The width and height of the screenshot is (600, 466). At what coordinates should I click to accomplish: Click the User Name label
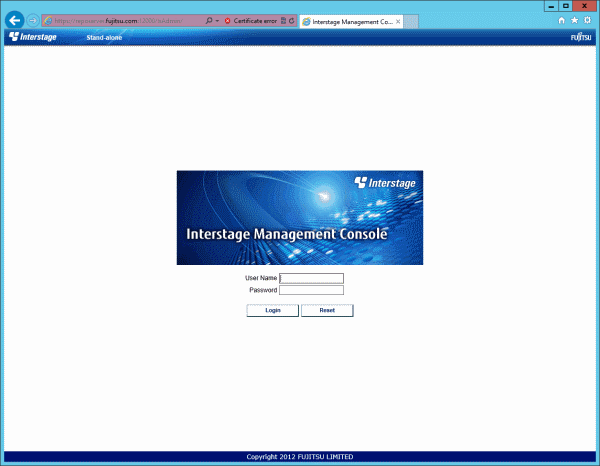click(x=261, y=278)
